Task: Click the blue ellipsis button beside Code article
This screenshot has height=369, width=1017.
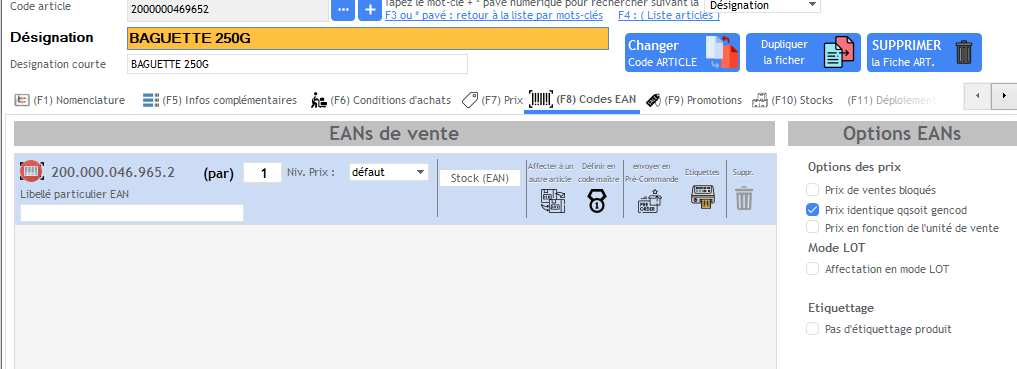Action: [x=343, y=10]
